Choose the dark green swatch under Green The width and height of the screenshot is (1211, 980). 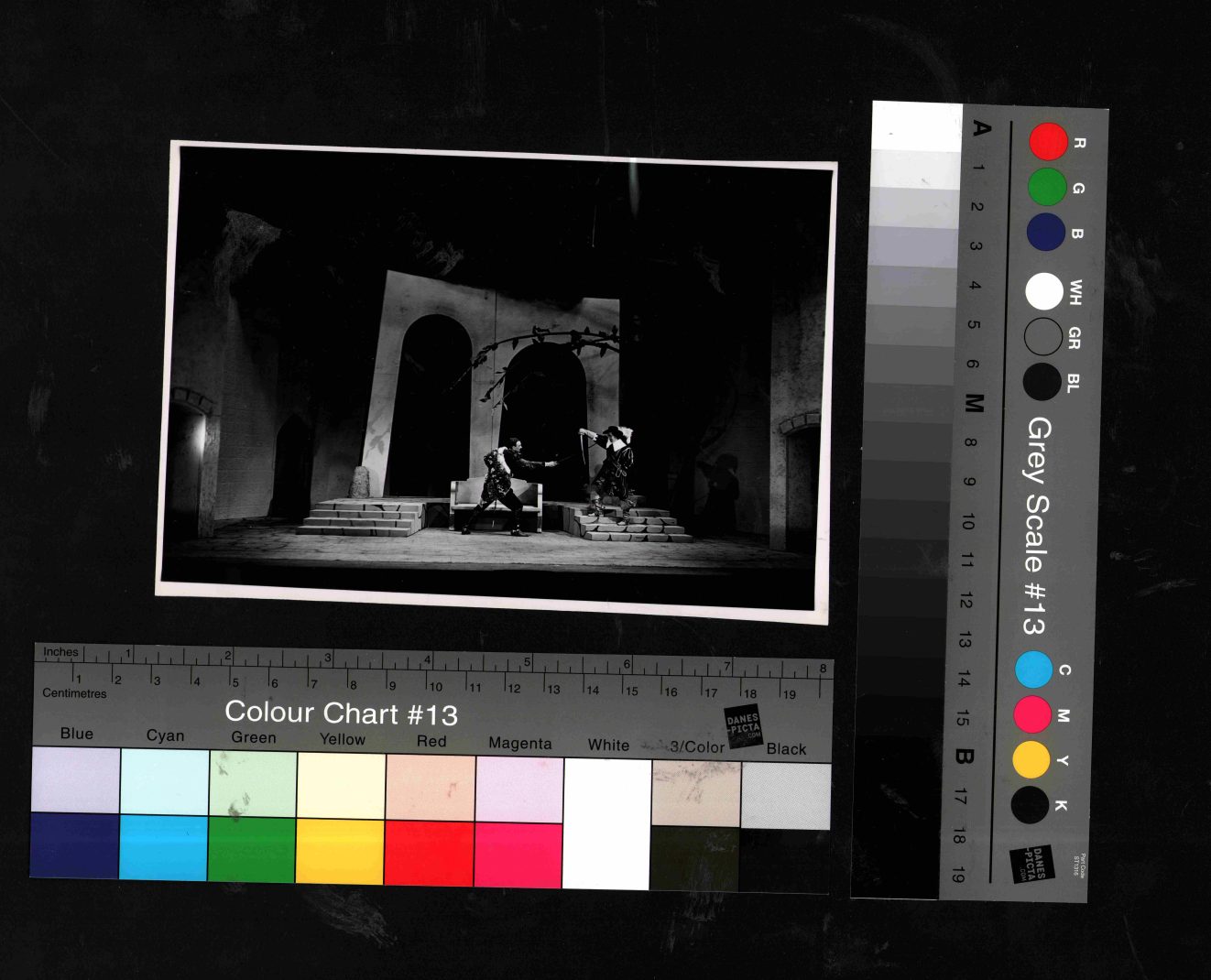[251, 850]
